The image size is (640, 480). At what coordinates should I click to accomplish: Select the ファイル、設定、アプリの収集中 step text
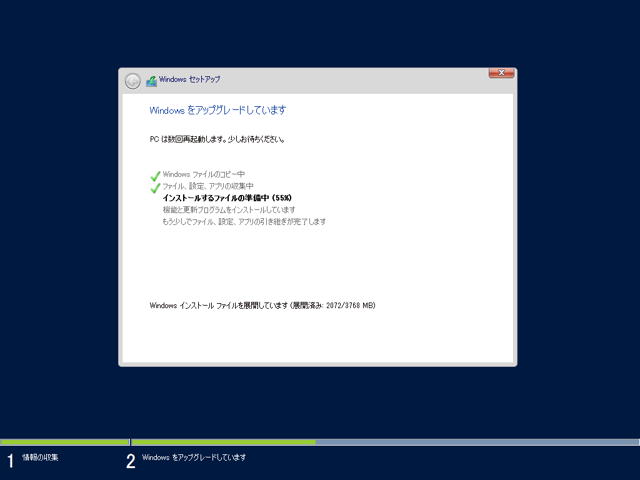208,186
